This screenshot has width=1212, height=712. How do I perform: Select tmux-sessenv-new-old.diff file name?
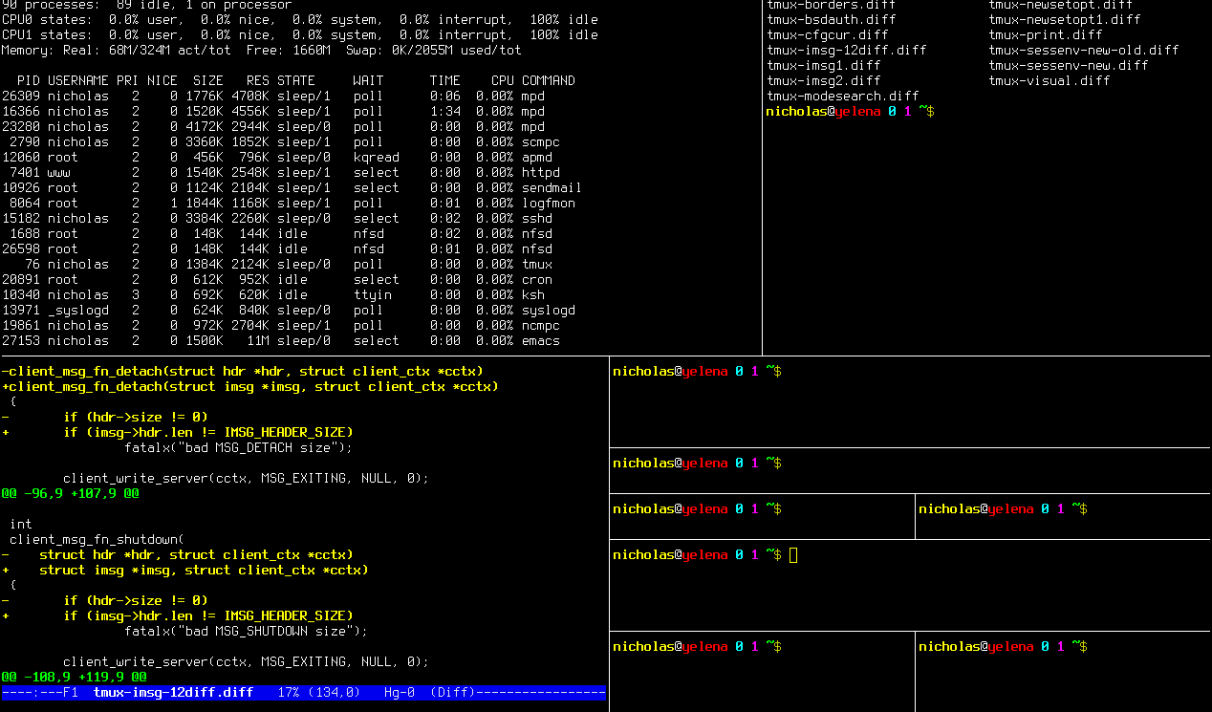(1083, 50)
